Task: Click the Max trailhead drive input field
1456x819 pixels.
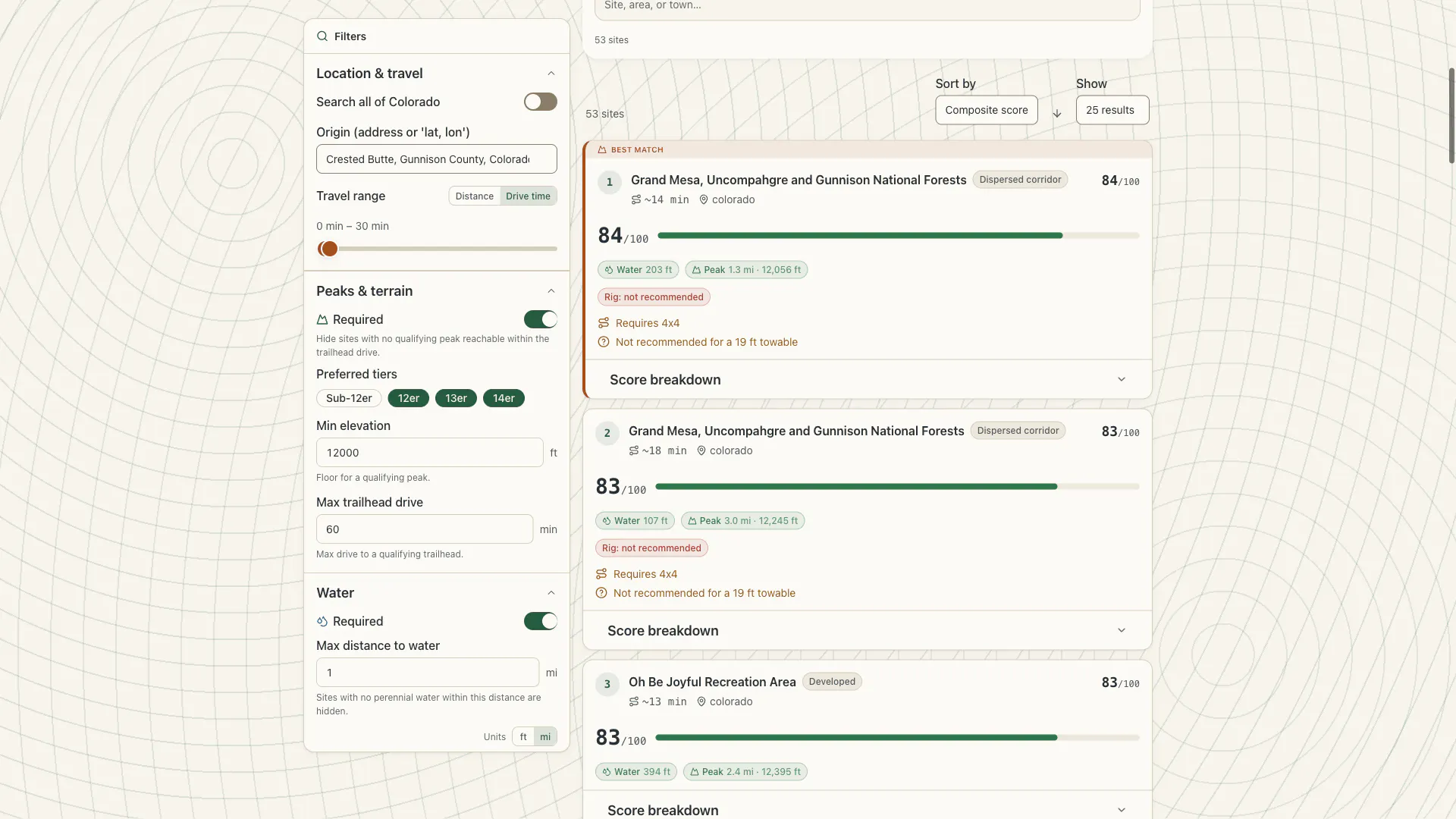Action: (425, 529)
